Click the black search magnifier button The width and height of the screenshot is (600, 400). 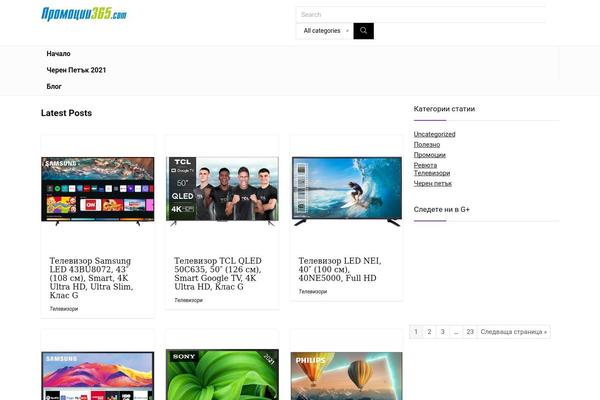[364, 31]
